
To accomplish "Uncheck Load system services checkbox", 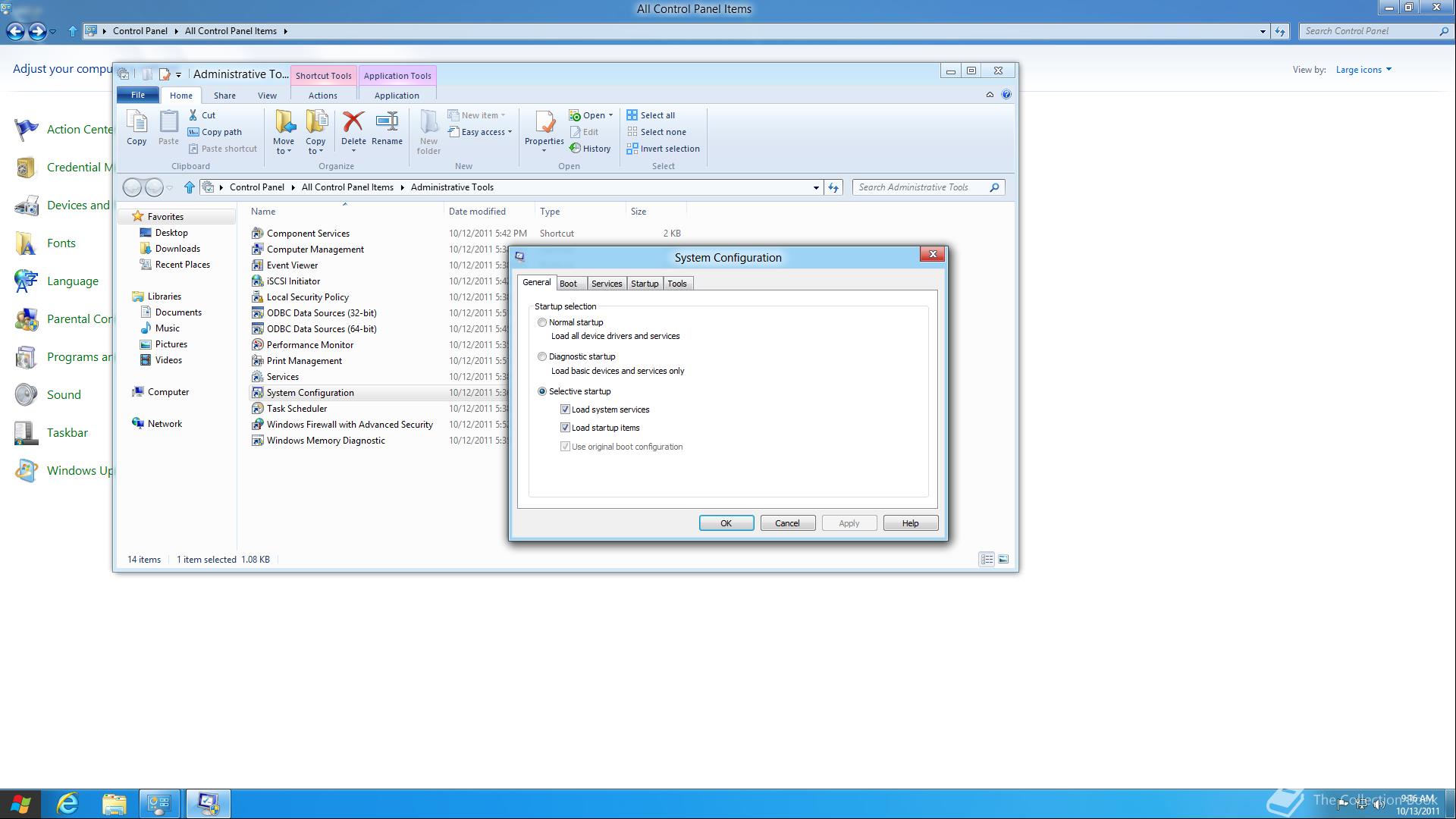I will 565,409.
